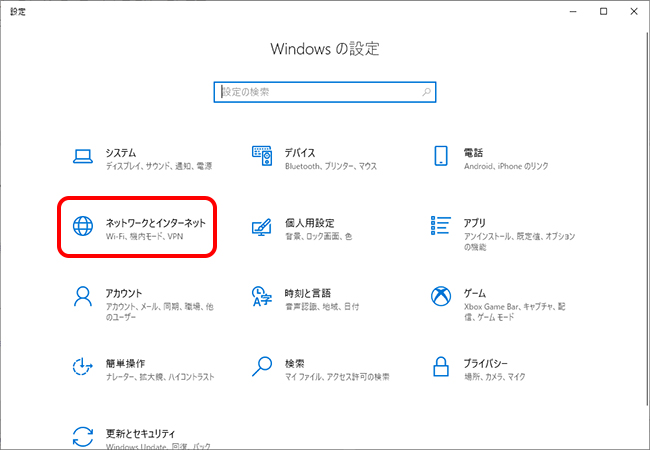Open the システム laptop icon
This screenshot has height=450, width=650.
click(83, 156)
